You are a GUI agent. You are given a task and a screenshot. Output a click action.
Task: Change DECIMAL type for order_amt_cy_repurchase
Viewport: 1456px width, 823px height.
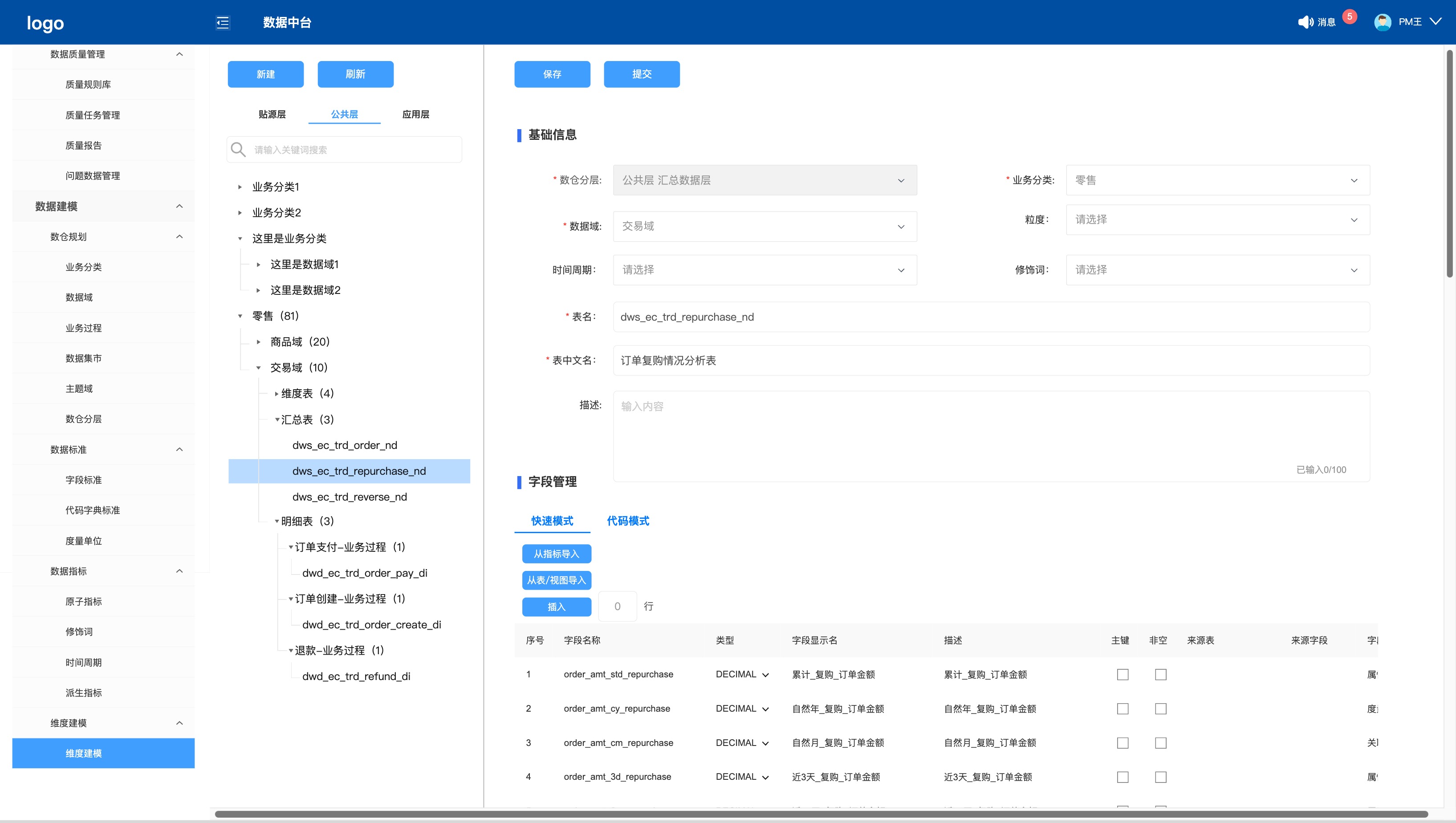[742, 709]
